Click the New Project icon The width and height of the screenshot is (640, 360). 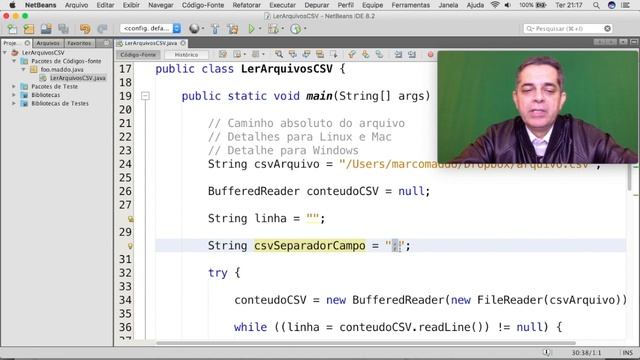click(x=29, y=29)
